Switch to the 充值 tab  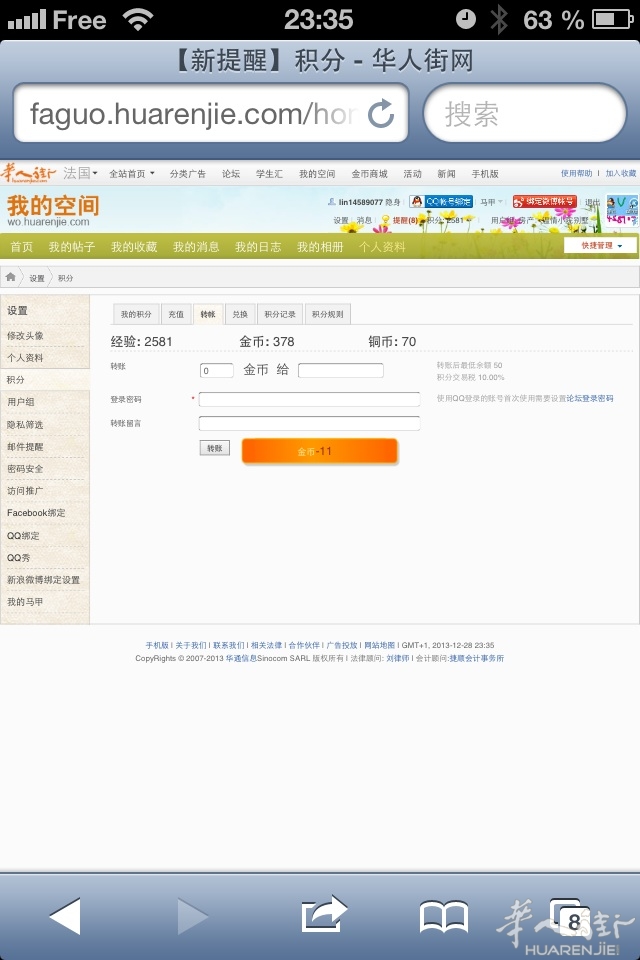coord(176,314)
